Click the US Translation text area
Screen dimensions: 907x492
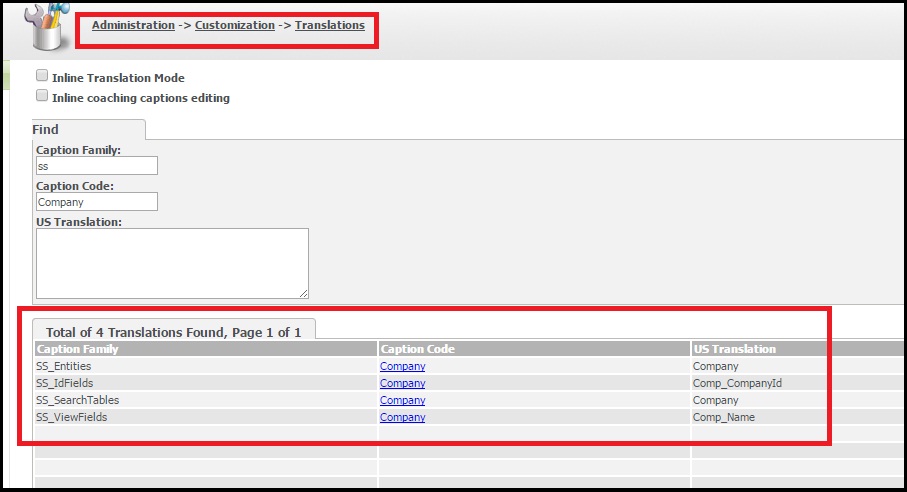tap(172, 264)
